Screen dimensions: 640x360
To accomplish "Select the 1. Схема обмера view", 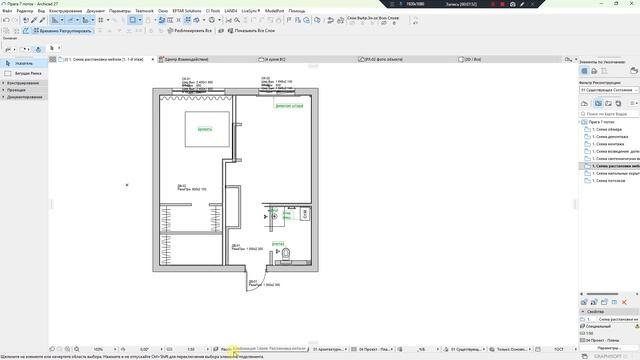I will click(x=607, y=129).
